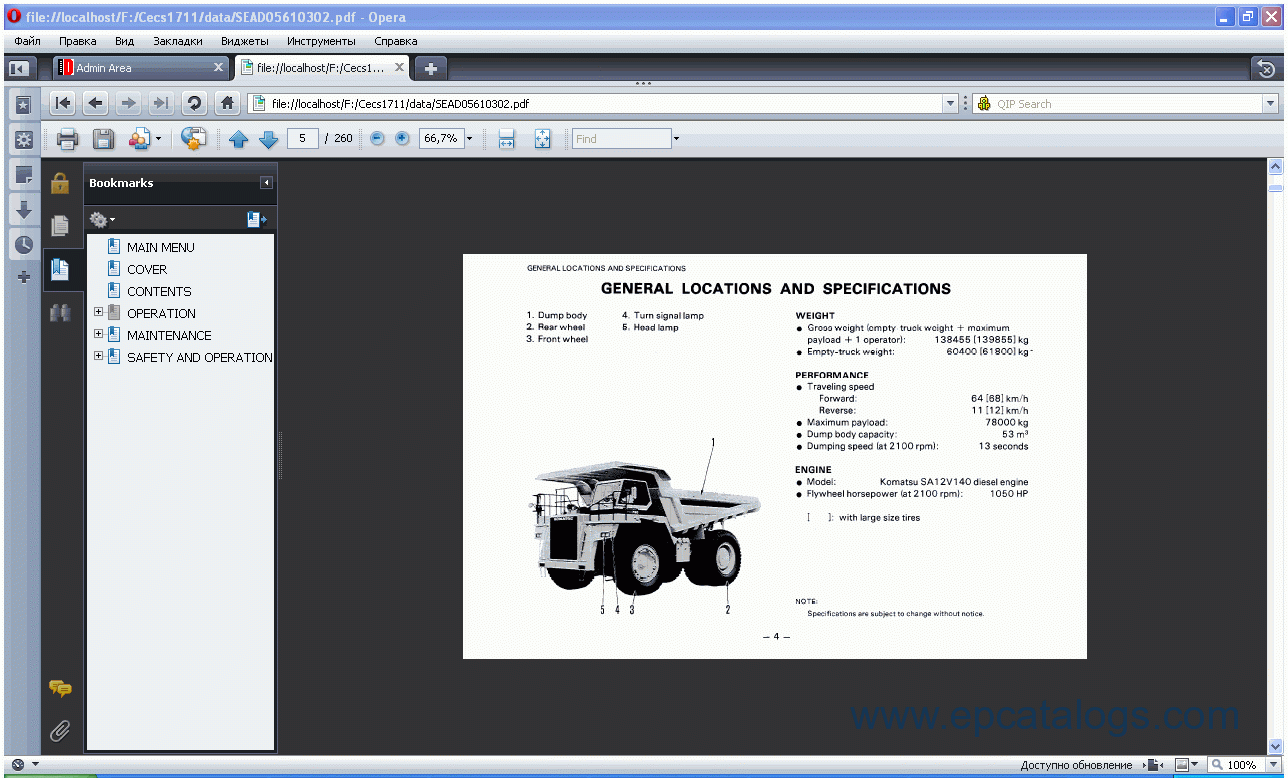The width and height of the screenshot is (1288, 778).
Task: Click the Доступно обновление status link
Action: (1076, 765)
